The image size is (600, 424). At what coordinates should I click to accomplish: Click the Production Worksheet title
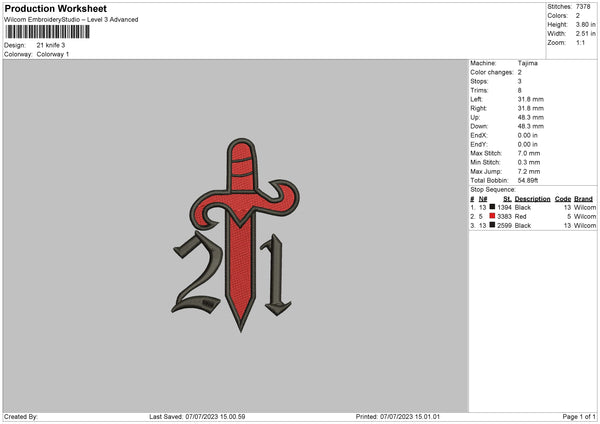click(x=55, y=8)
